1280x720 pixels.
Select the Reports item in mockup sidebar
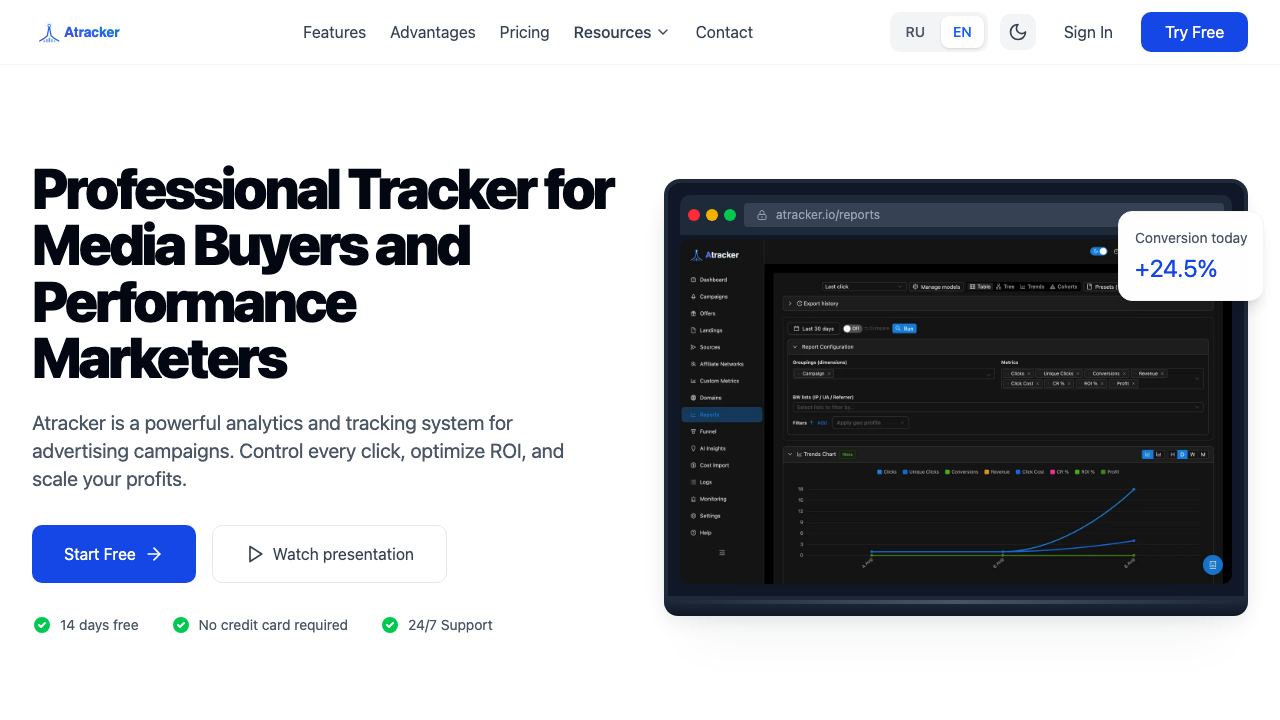[722, 414]
